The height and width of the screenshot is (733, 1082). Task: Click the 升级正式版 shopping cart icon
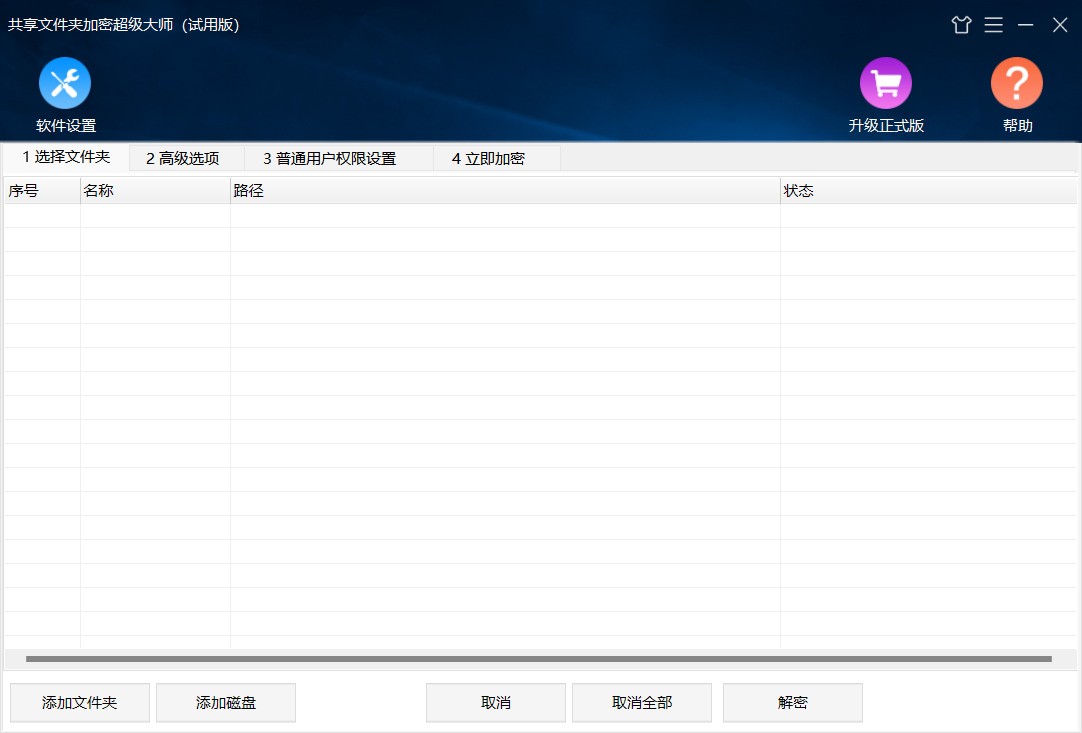[886, 83]
